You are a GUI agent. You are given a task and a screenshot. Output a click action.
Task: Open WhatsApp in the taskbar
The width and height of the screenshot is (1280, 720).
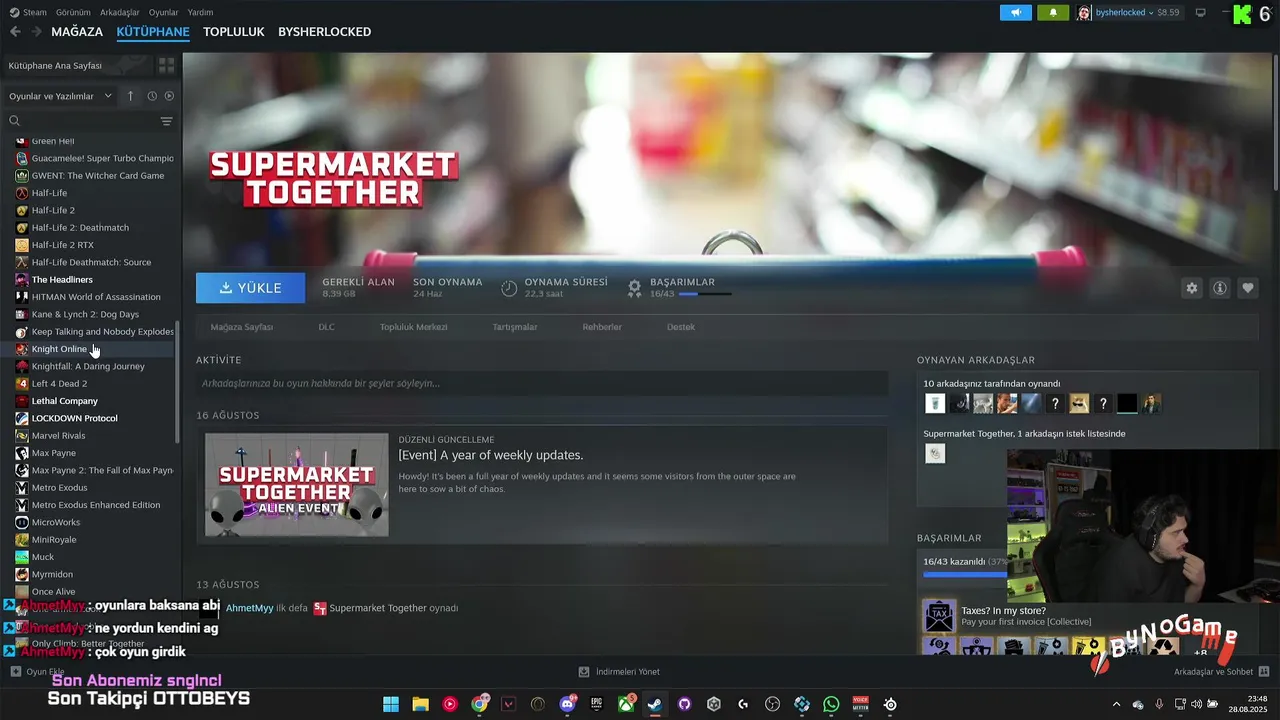pos(831,704)
